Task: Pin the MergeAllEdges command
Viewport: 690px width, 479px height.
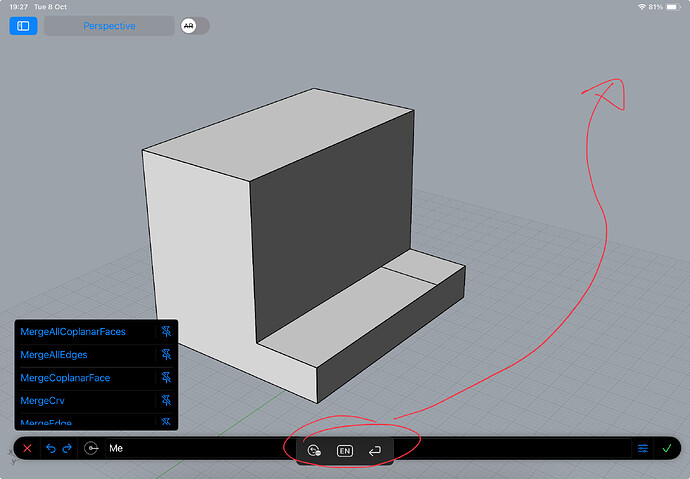Action: coord(166,355)
